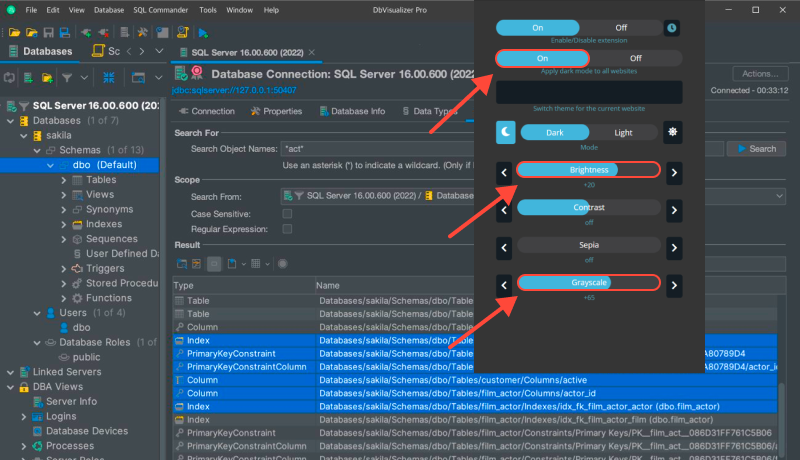Screen dimensions: 800x460
Task: Click the show-object-in-window icon in Databases panel
Action: (x=138, y=78)
